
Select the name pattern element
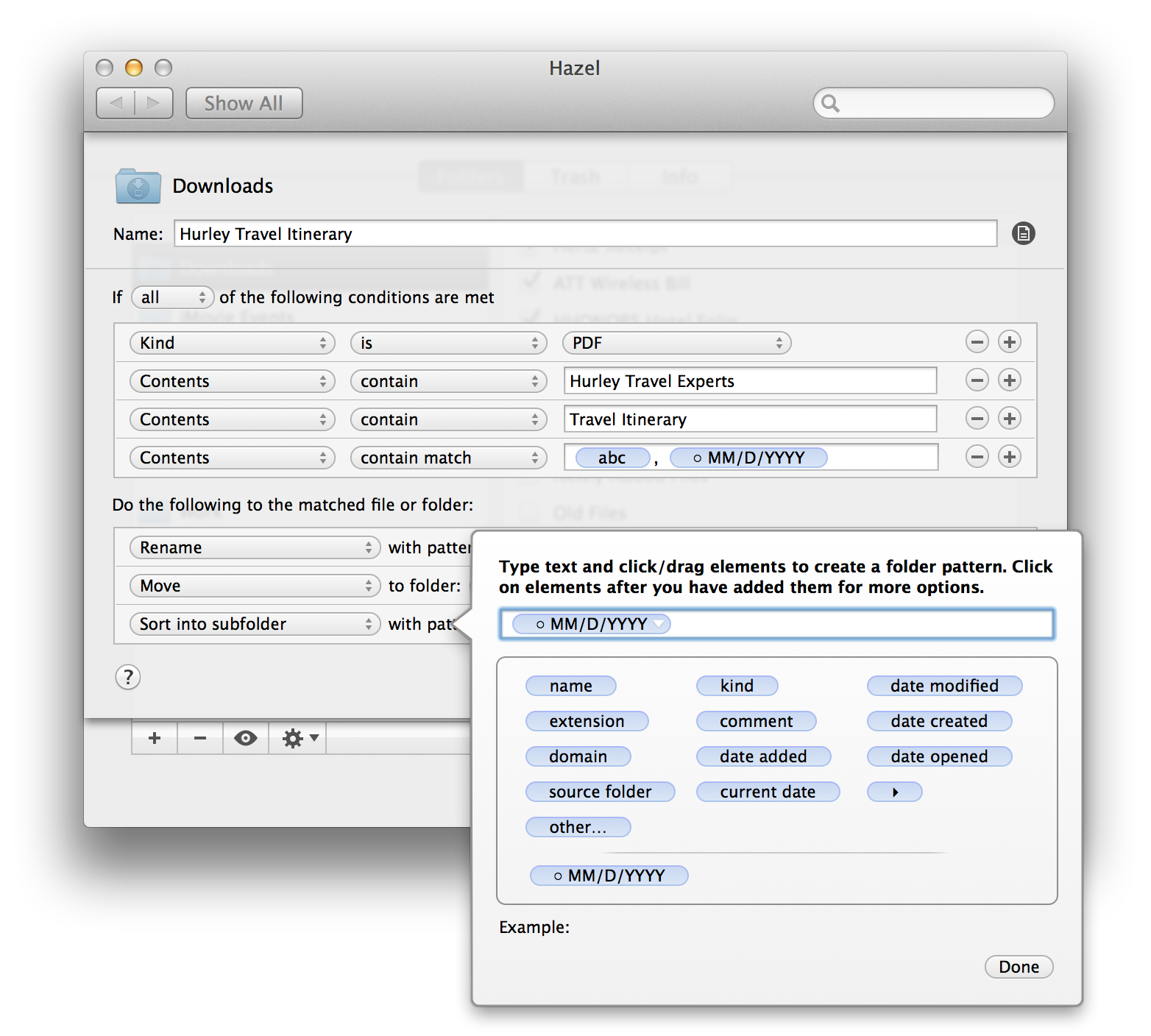(571, 686)
